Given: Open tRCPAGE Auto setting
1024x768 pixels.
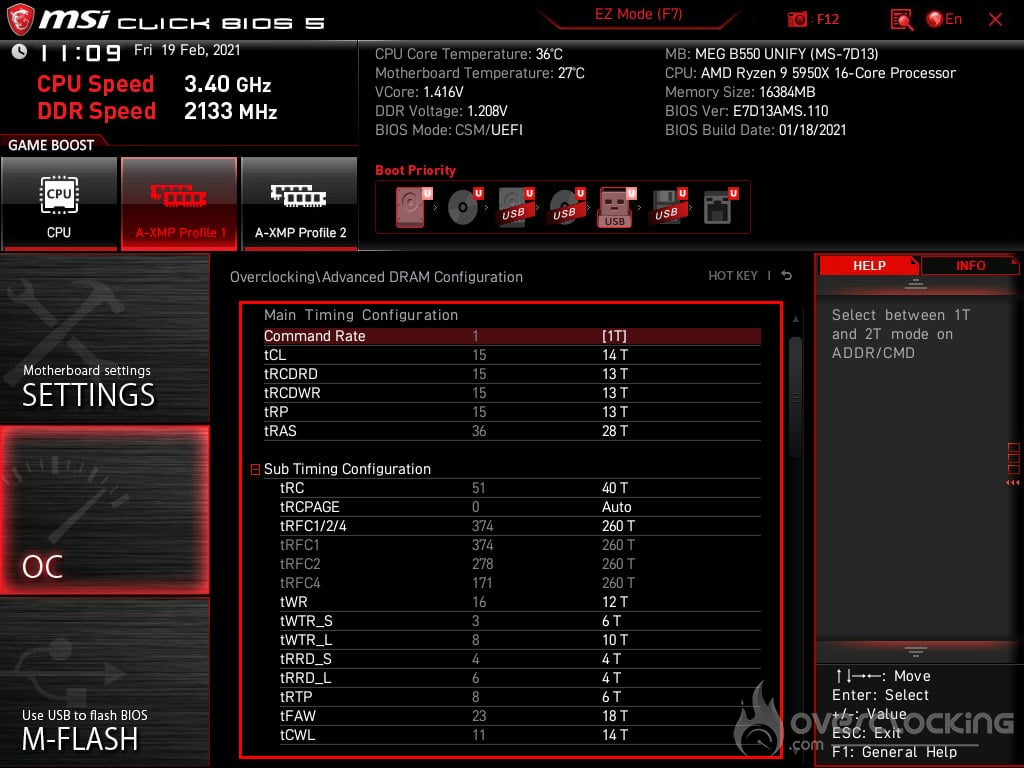Looking at the screenshot, I should click(x=616, y=507).
